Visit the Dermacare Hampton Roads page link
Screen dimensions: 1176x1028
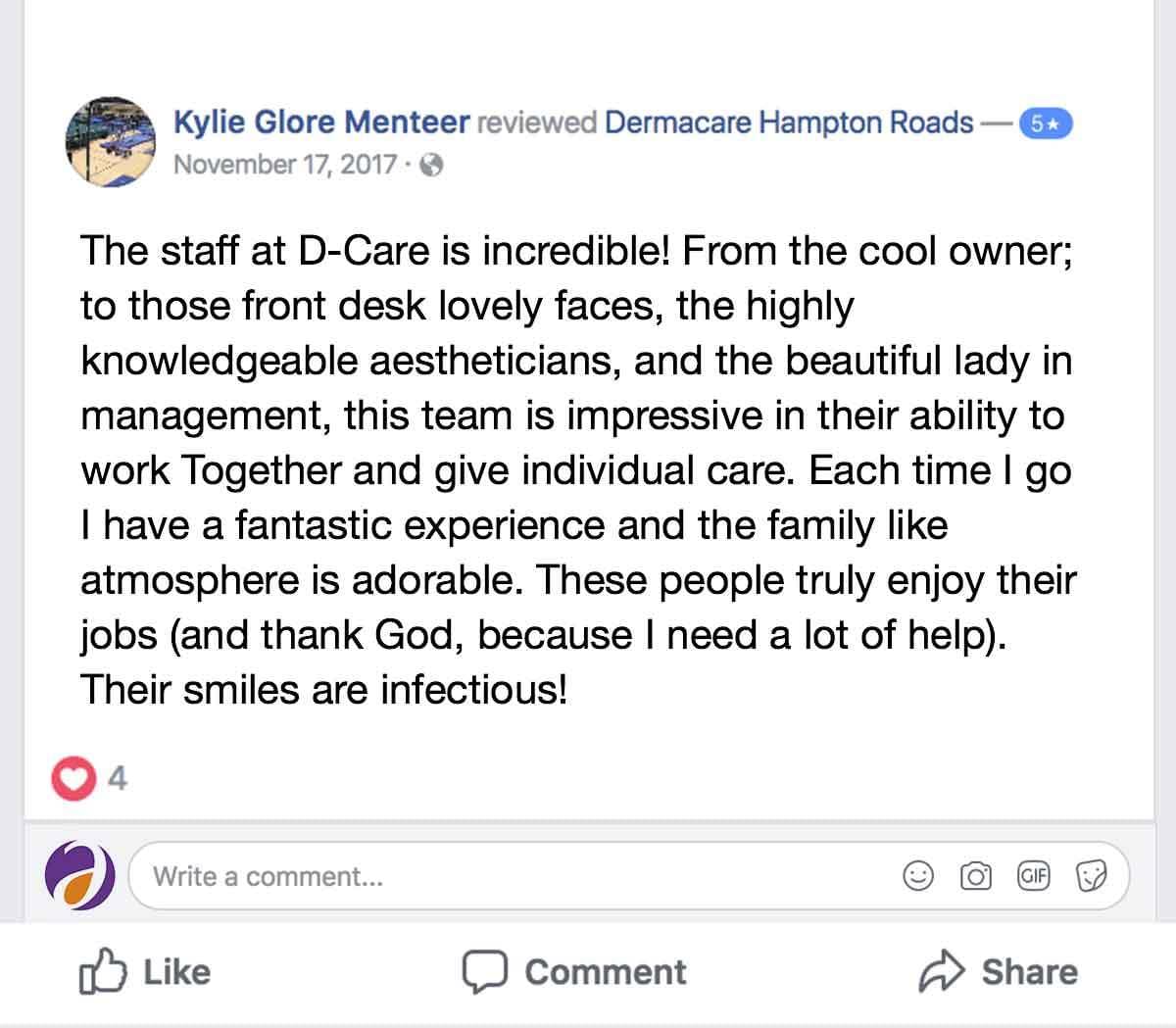[789, 122]
